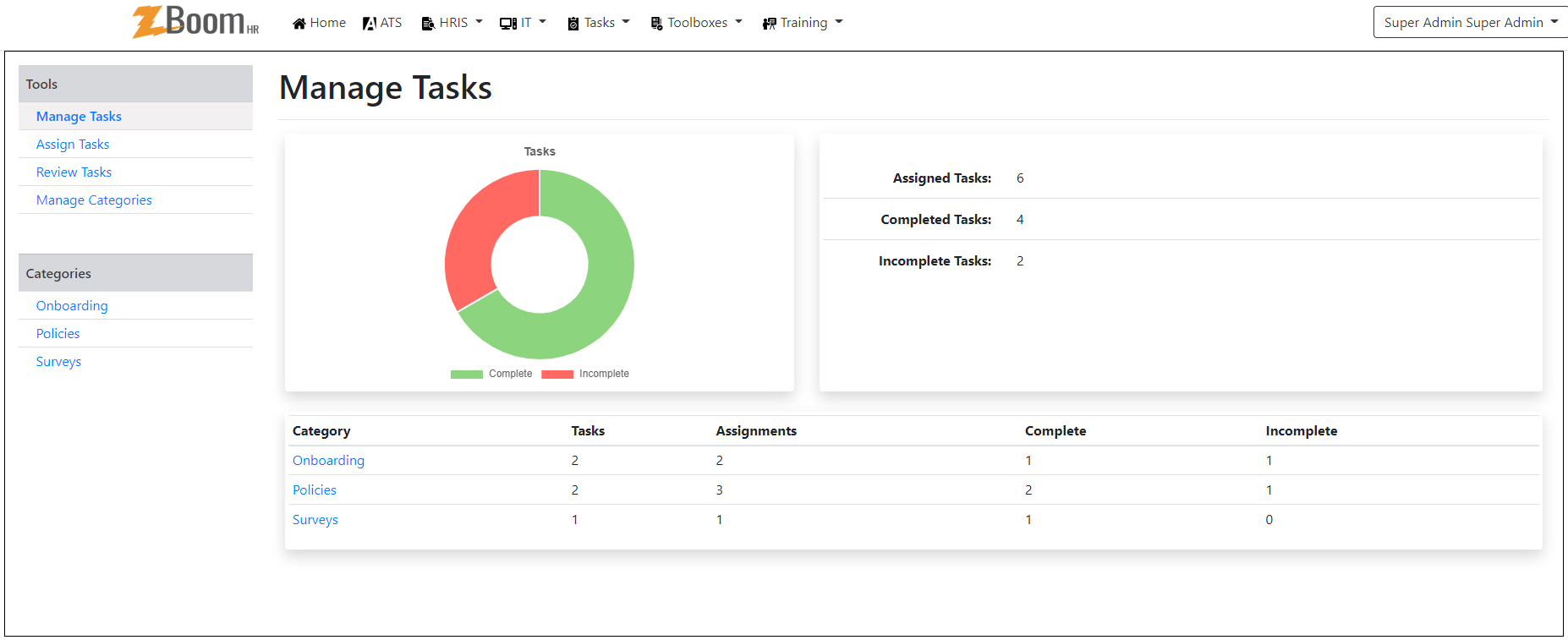This screenshot has width=1568, height=640.
Task: Click the Category column header
Action: 321,431
